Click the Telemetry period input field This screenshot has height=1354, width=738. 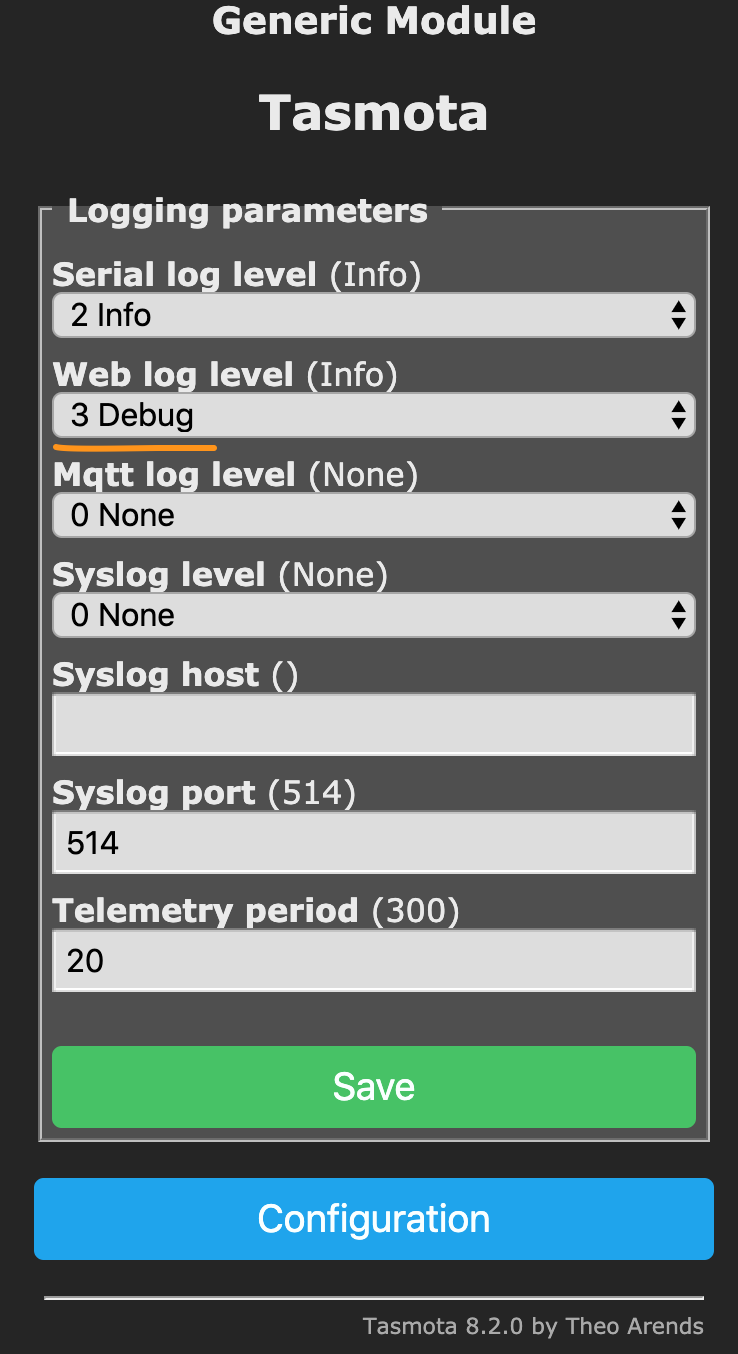click(373, 961)
